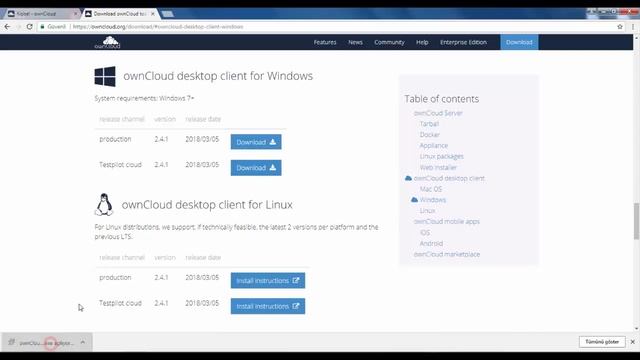The width and height of the screenshot is (640, 360).
Task: Click the ownCloud logo in the header
Action: [x=107, y=42]
